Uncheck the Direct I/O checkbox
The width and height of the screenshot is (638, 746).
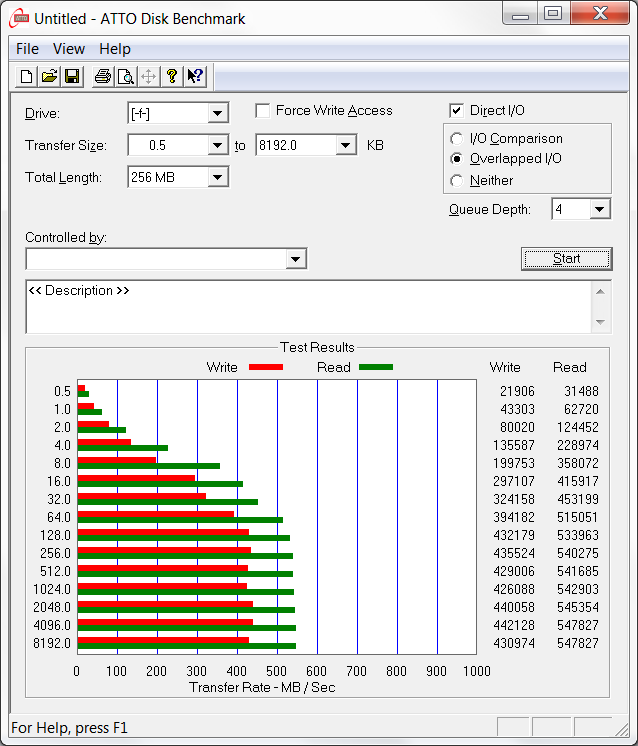[x=456, y=111]
